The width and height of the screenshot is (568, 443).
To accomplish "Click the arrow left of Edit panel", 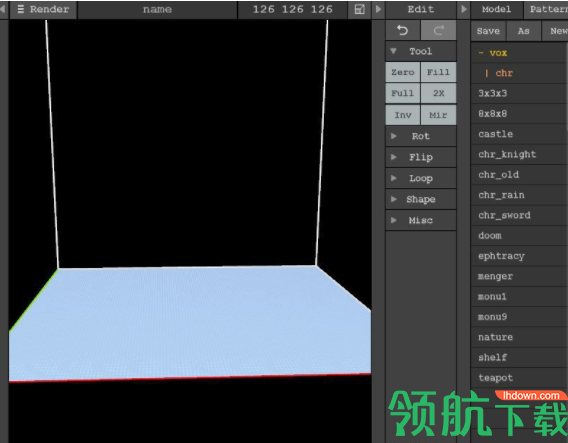I will (378, 9).
